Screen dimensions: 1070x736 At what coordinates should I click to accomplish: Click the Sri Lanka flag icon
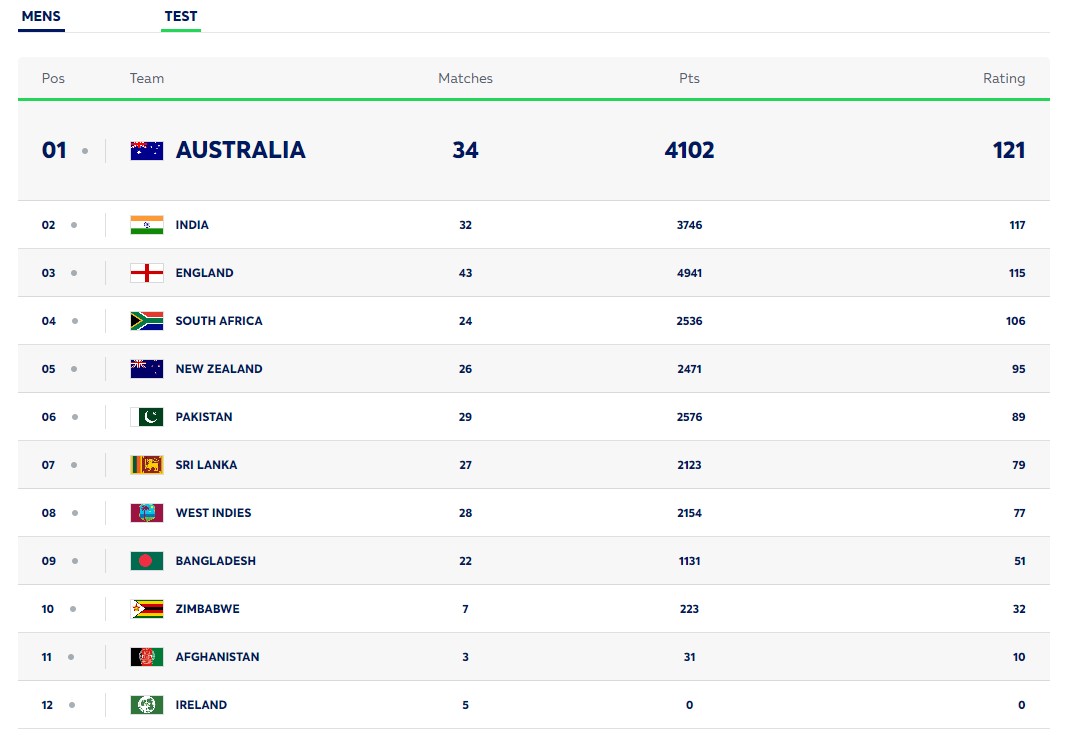[x=147, y=465]
